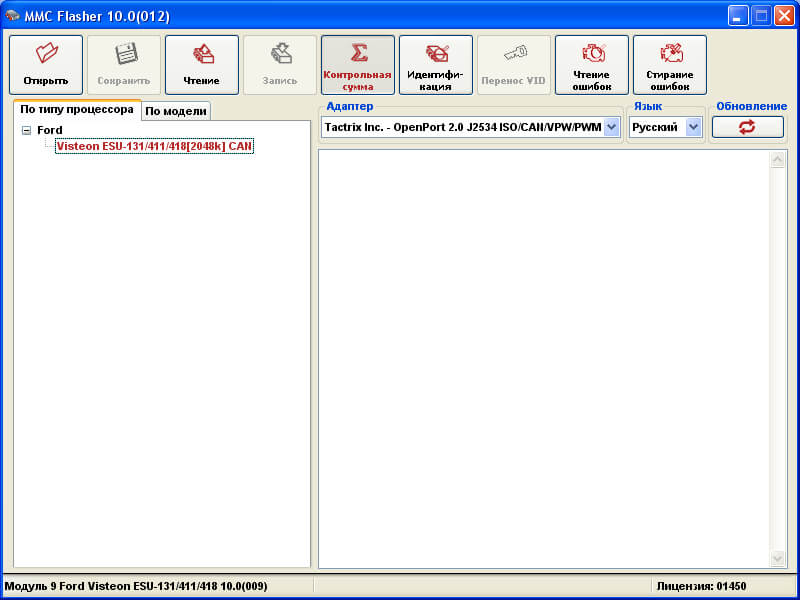Click the Адаптер group label

point(349,106)
